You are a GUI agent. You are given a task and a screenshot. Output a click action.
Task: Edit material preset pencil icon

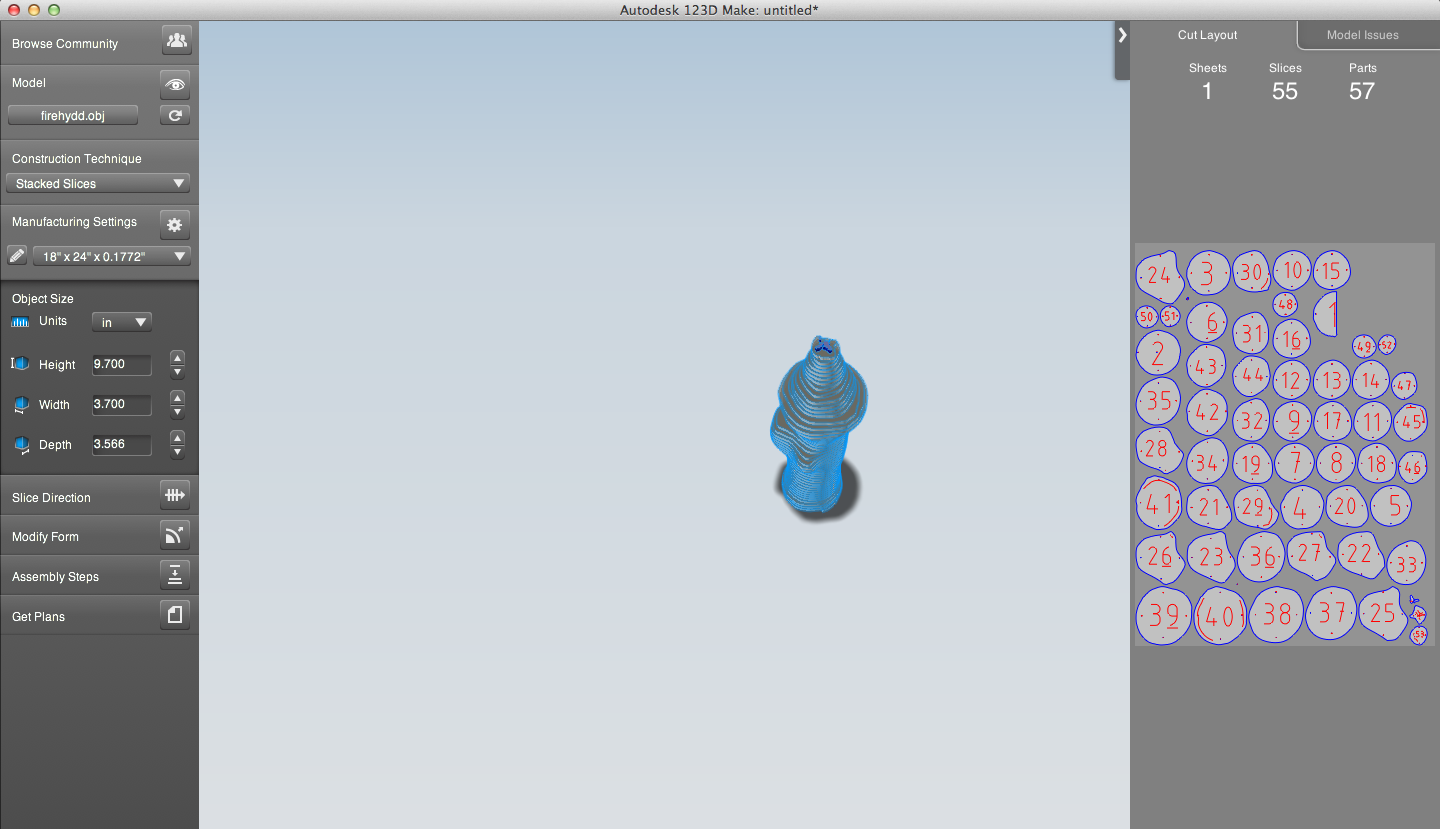coord(17,255)
